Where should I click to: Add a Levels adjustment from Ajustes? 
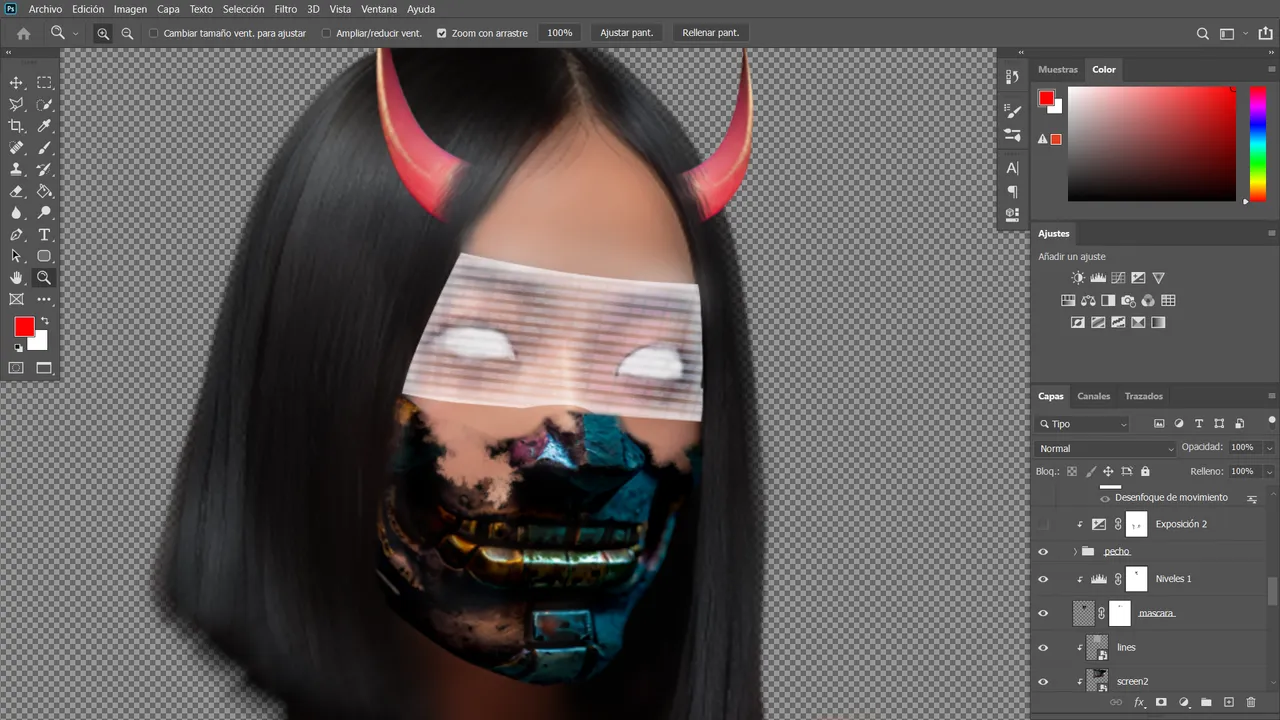coord(1098,278)
